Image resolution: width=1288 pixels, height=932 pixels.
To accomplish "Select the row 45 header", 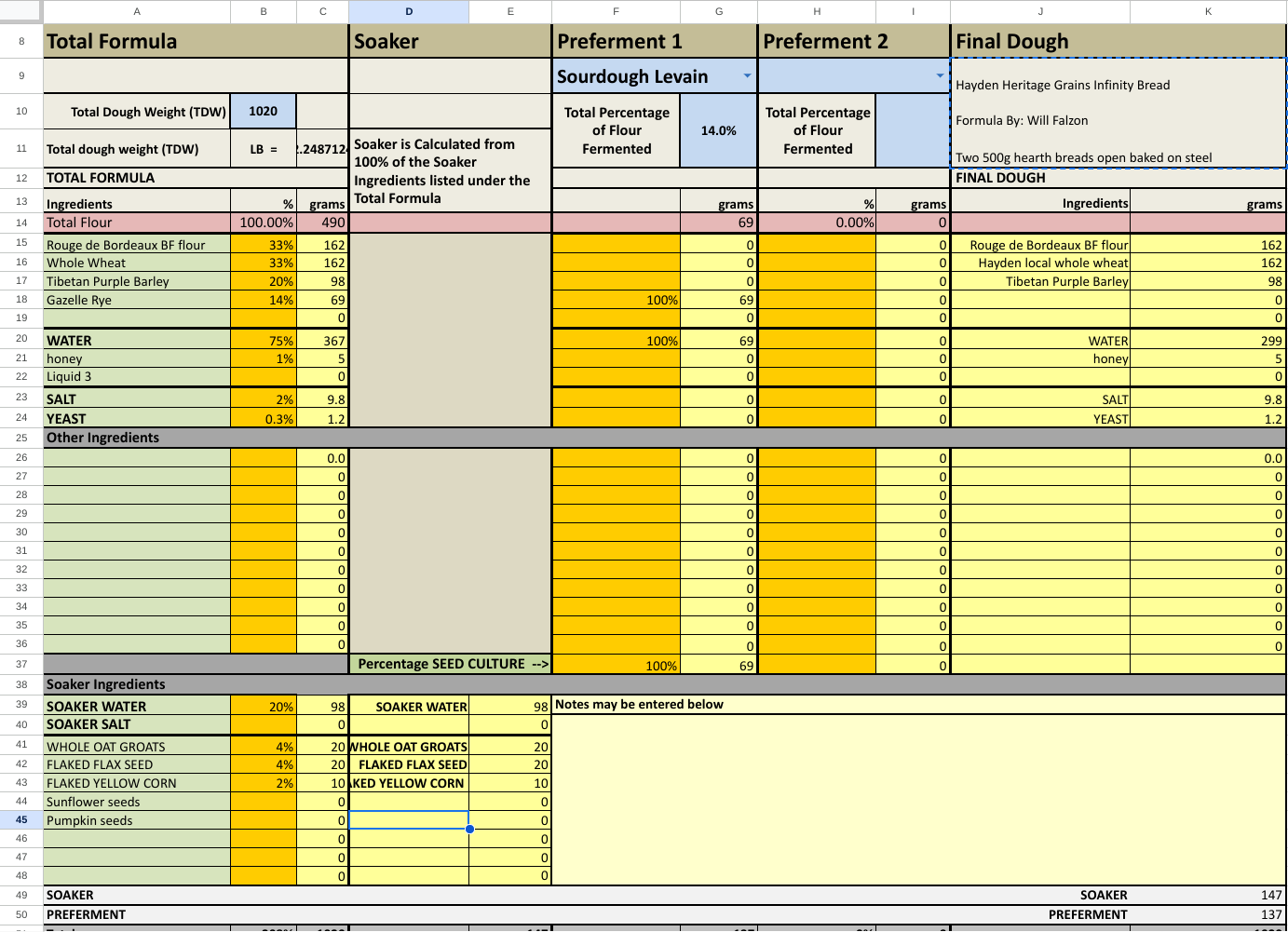I will (20, 820).
